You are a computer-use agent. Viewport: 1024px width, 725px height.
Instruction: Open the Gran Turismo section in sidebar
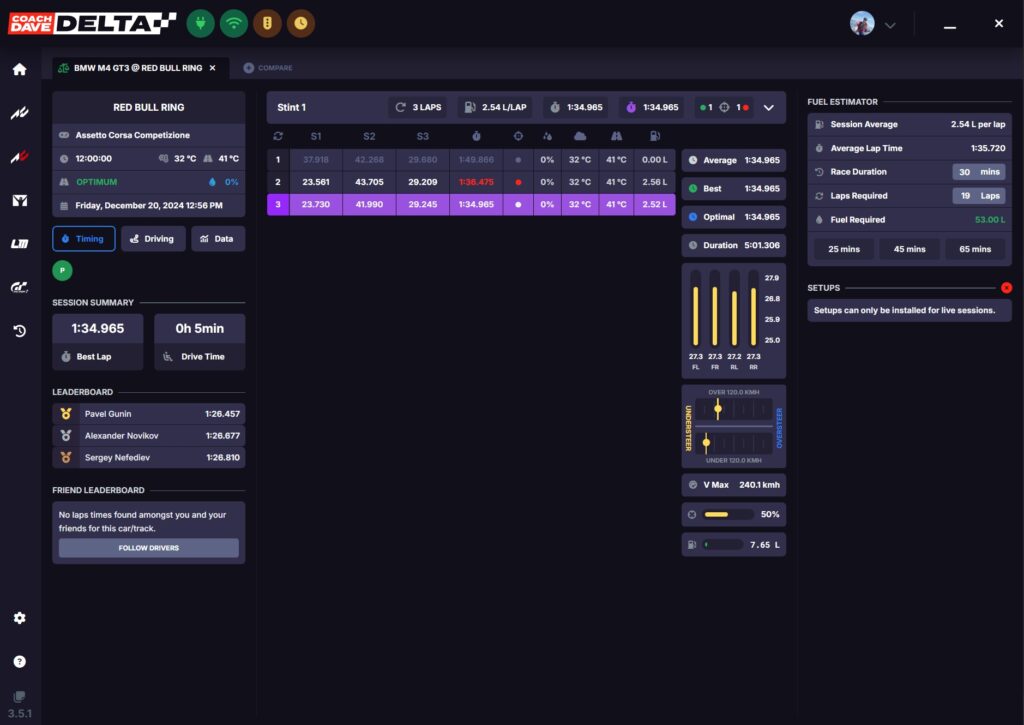coord(19,288)
